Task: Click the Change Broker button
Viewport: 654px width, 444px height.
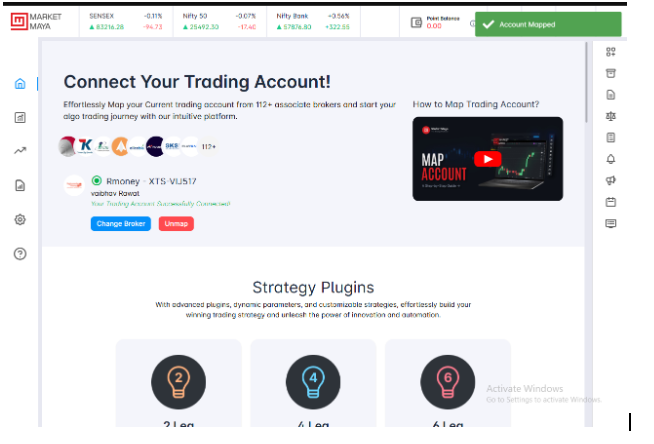Action: tap(121, 223)
